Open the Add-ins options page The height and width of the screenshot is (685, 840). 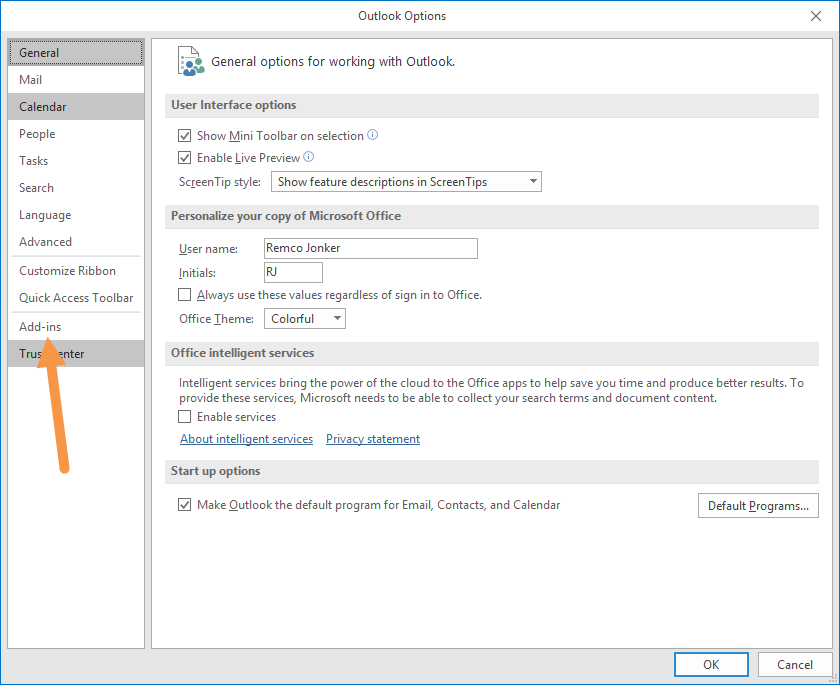pyautogui.click(x=76, y=327)
